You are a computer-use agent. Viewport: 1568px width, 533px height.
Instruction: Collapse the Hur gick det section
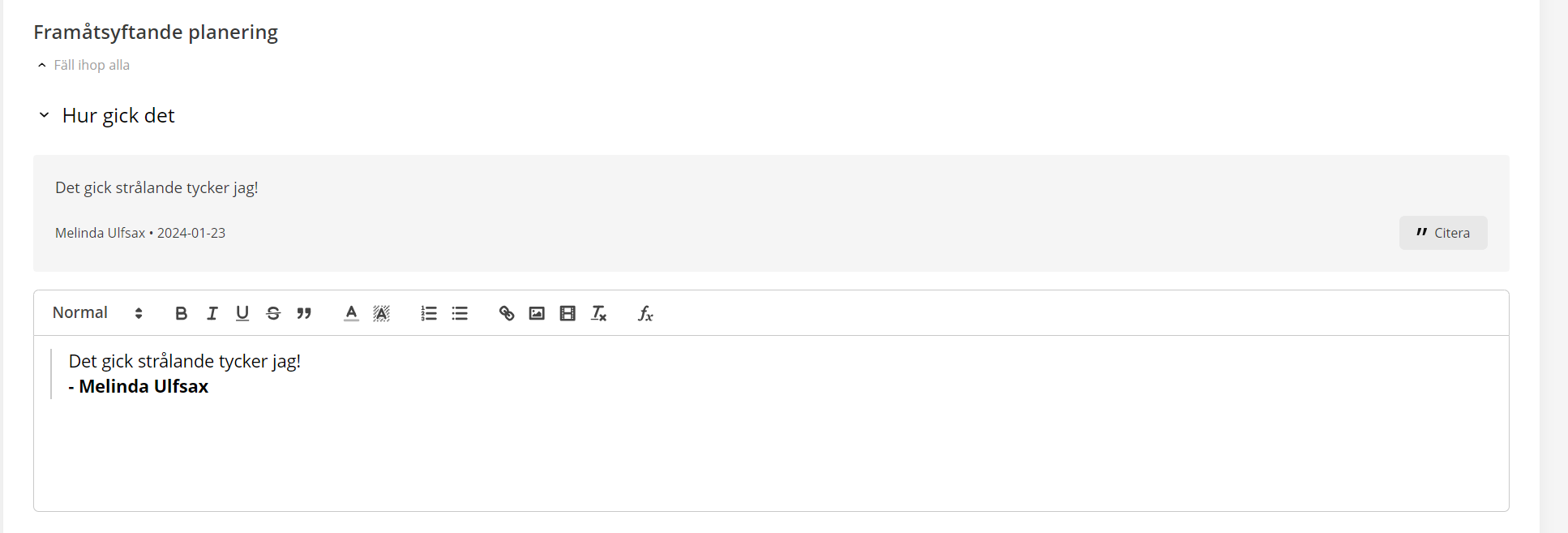point(44,115)
